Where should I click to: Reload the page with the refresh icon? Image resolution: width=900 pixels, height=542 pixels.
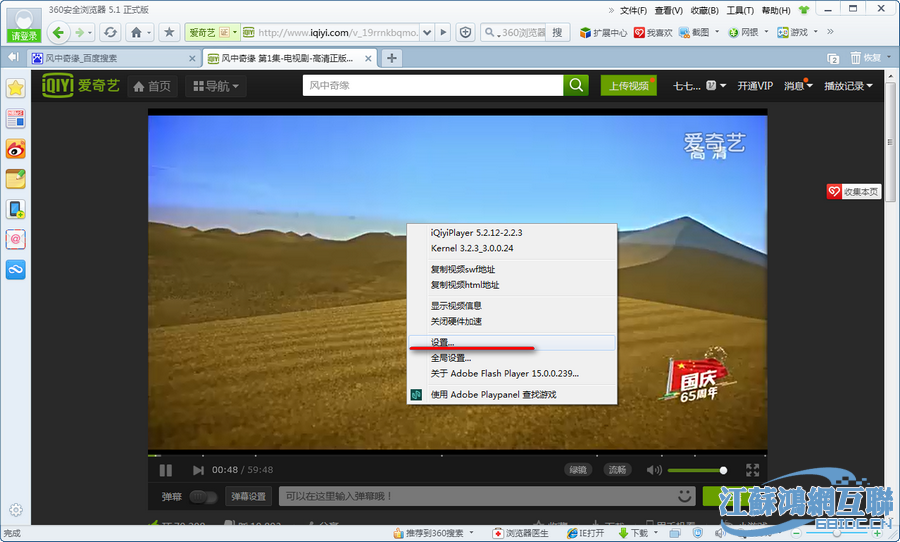click(110, 33)
